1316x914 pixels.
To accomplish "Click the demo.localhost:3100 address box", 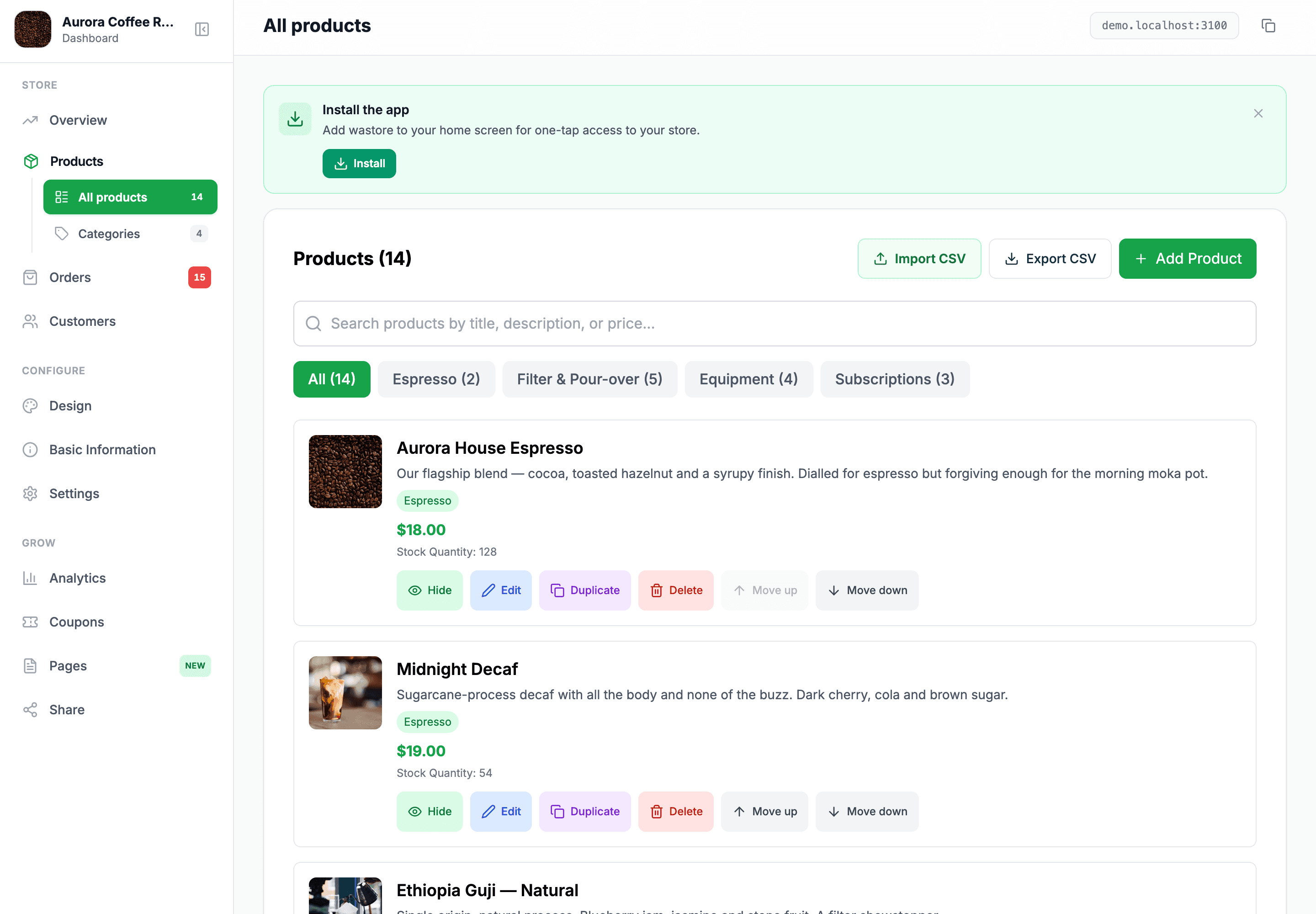I will (1164, 26).
